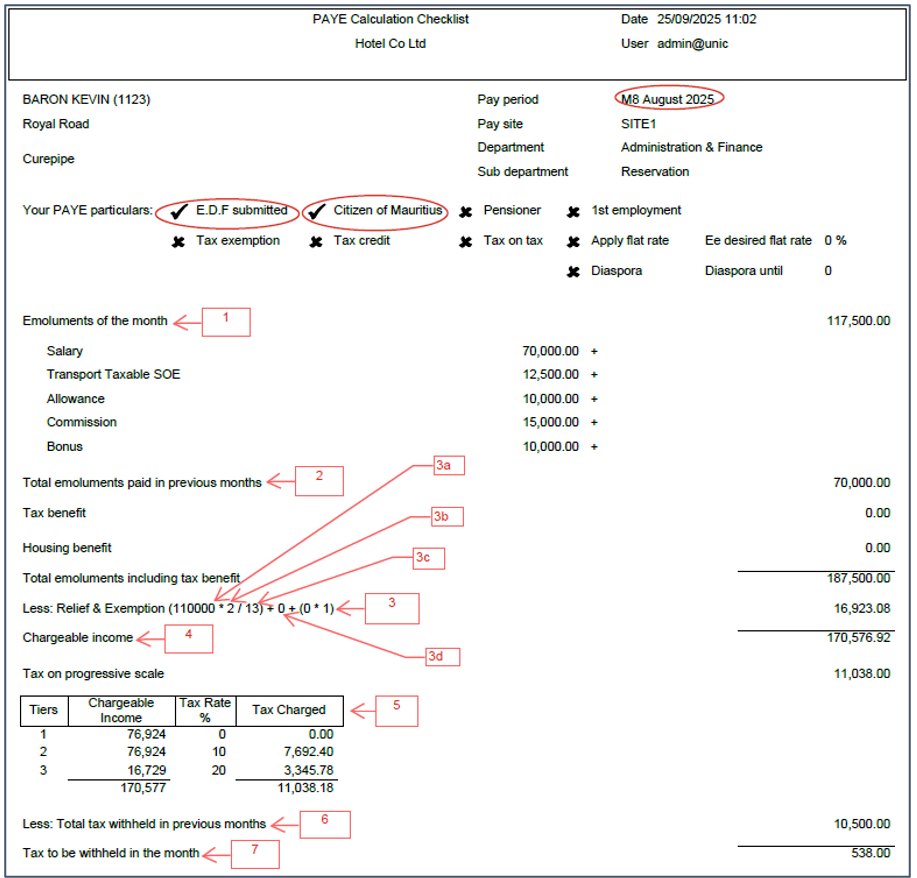This screenshot has height=878, width=917.
Task: Click callout box 1 near Emoluments of the month
Action: [226, 321]
